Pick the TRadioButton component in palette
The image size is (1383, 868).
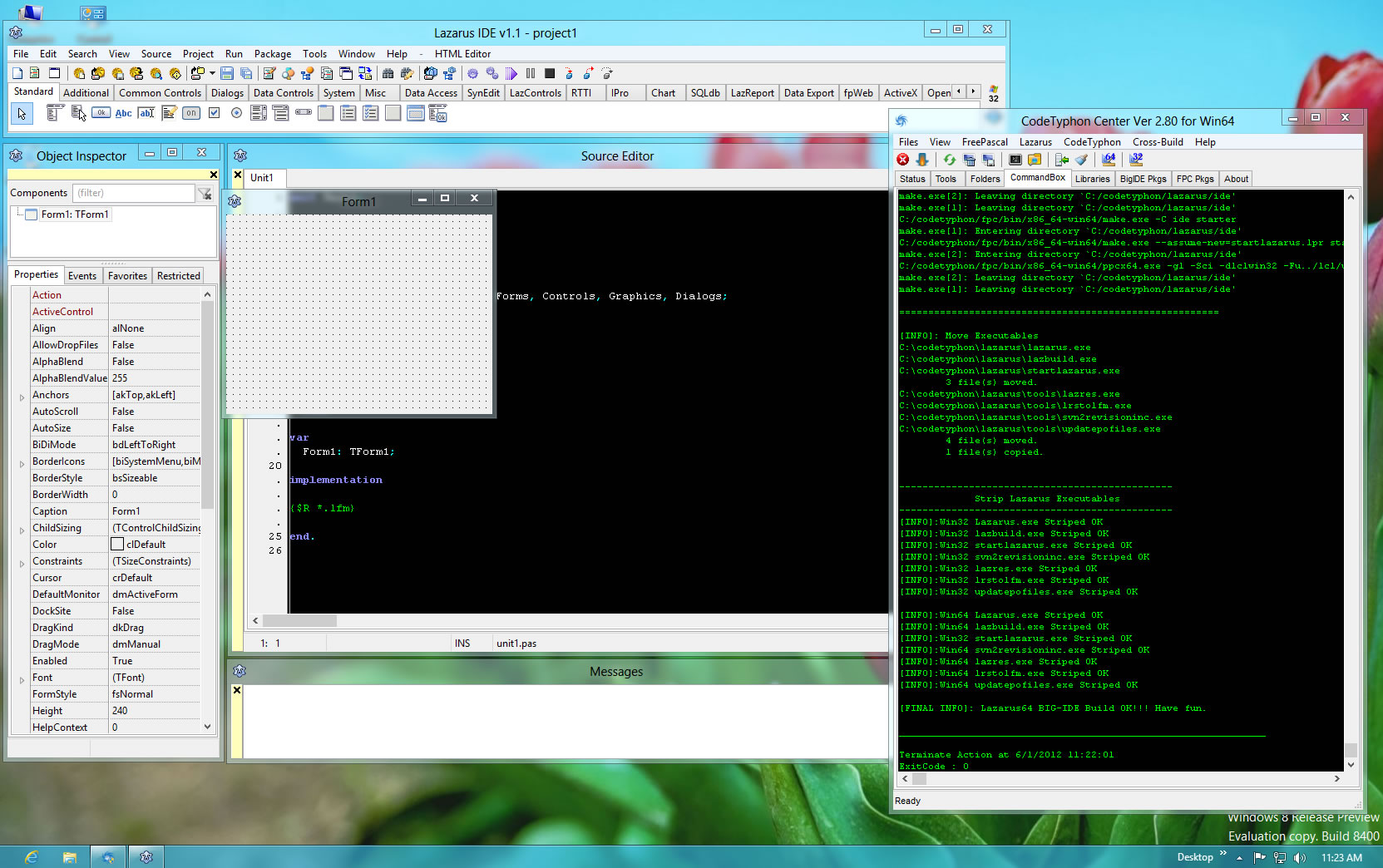236,113
